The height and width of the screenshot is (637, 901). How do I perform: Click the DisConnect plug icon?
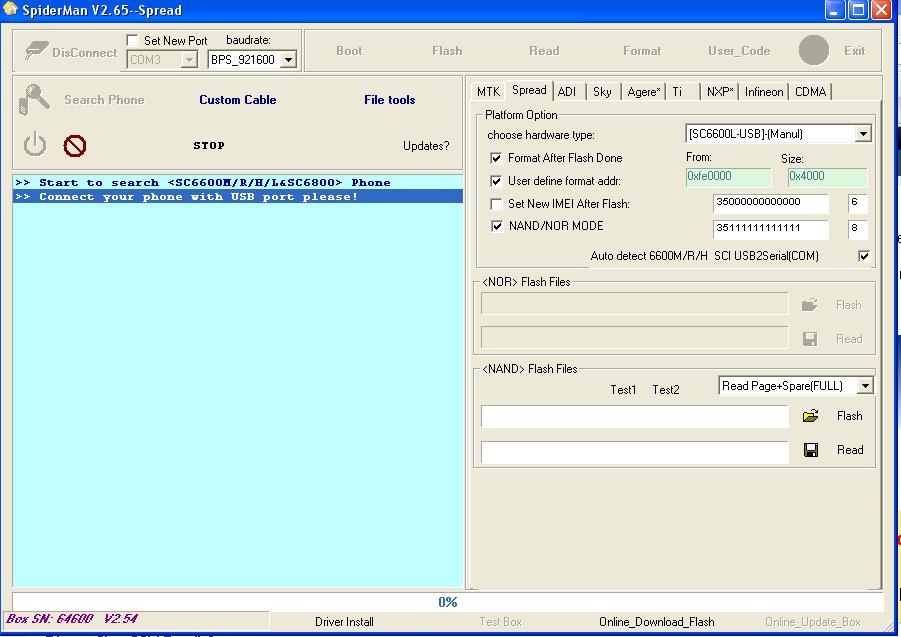point(36,51)
